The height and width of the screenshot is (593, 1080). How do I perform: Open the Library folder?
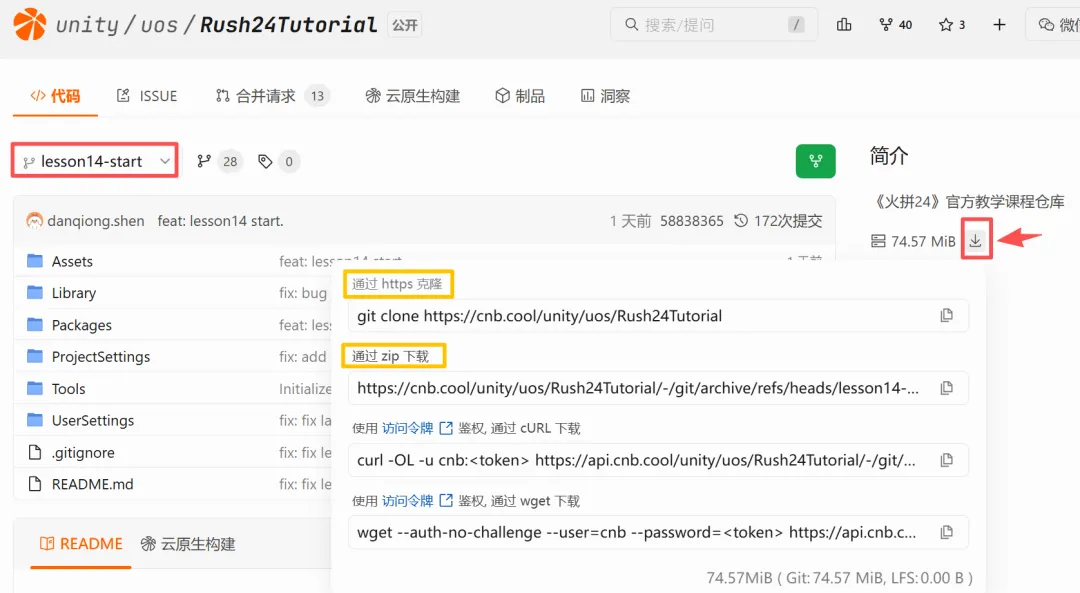point(74,293)
